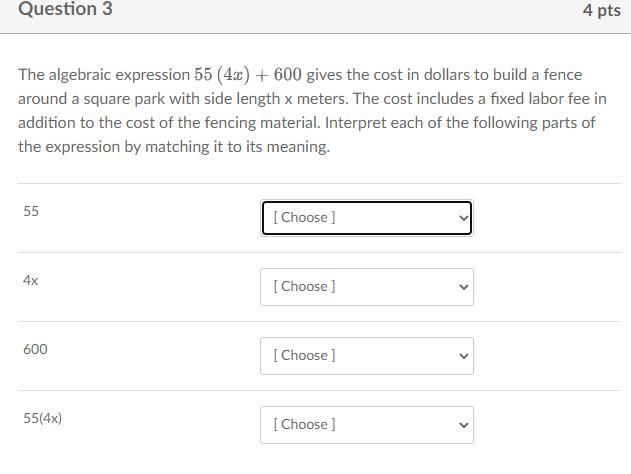Click "[Choose]" text in the second dropdown
This screenshot has width=631, height=474.
[304, 286]
